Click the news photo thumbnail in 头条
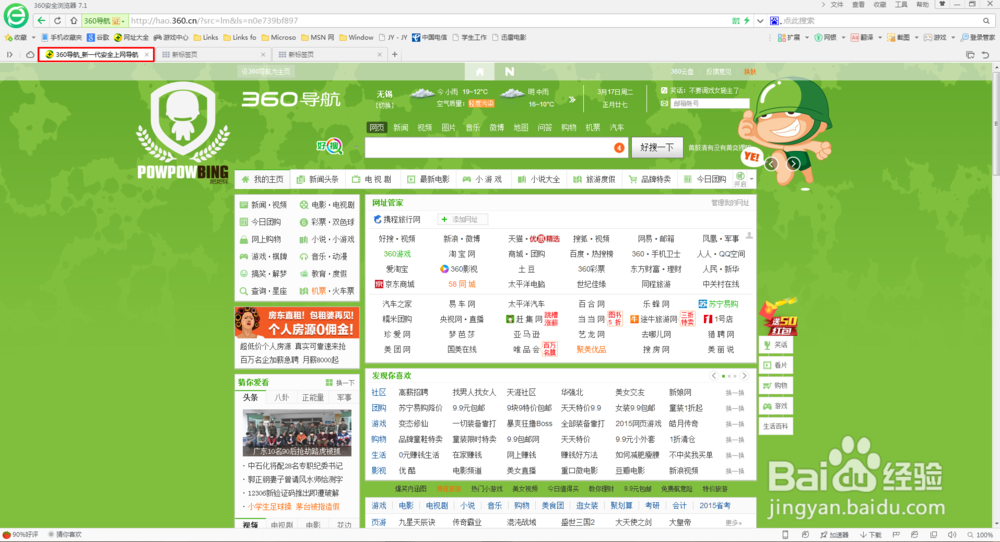Image resolution: width=1000 pixels, height=542 pixels. click(x=297, y=432)
